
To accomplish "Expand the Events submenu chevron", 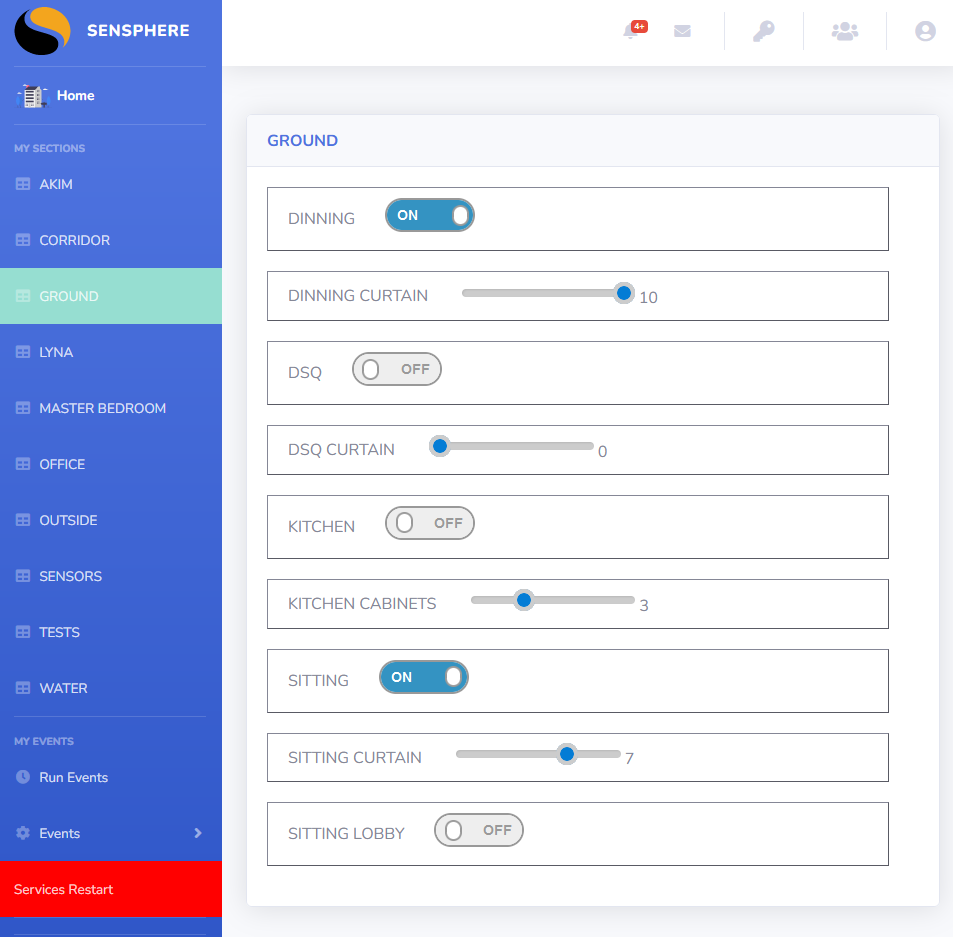I will tap(197, 833).
